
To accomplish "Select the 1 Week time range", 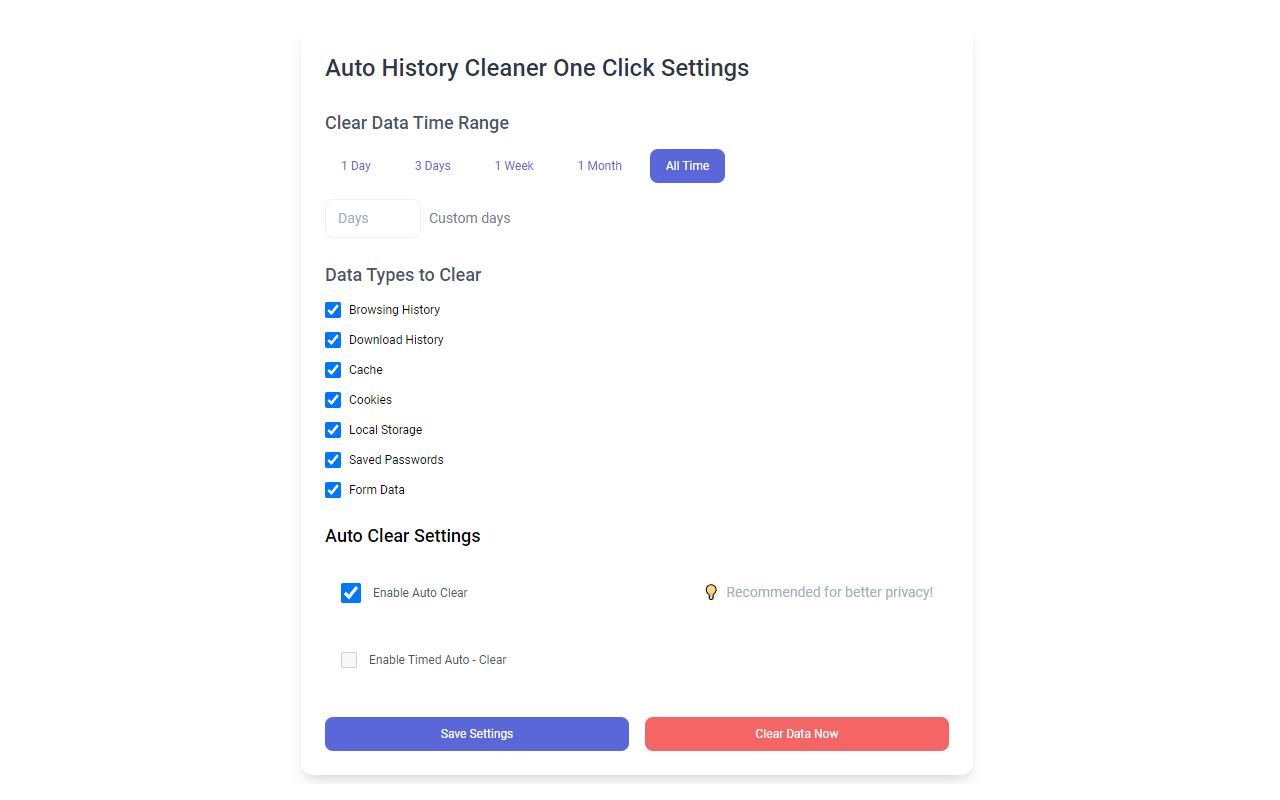I will (514, 166).
